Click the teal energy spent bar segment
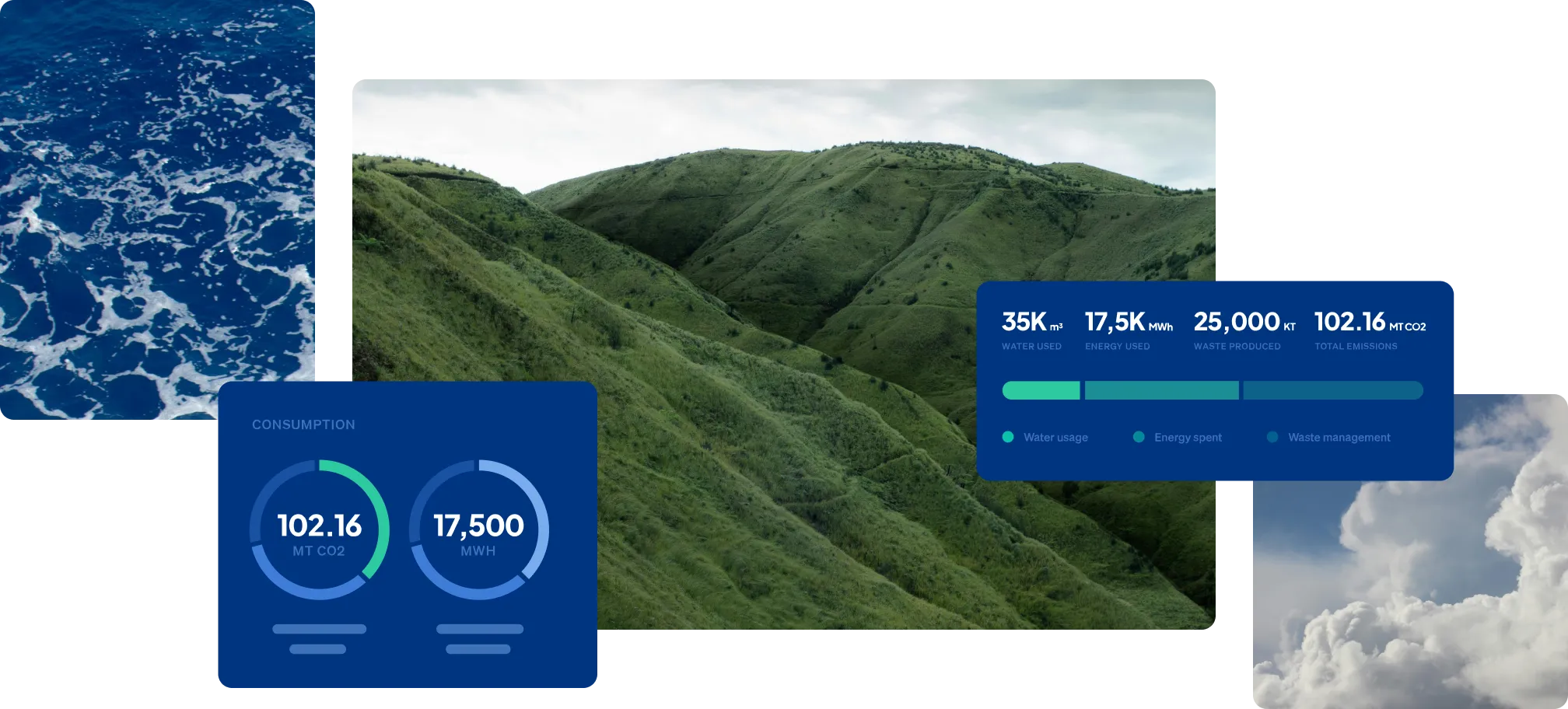Screen dimensions: 1568x709 pyautogui.click(x=1161, y=390)
